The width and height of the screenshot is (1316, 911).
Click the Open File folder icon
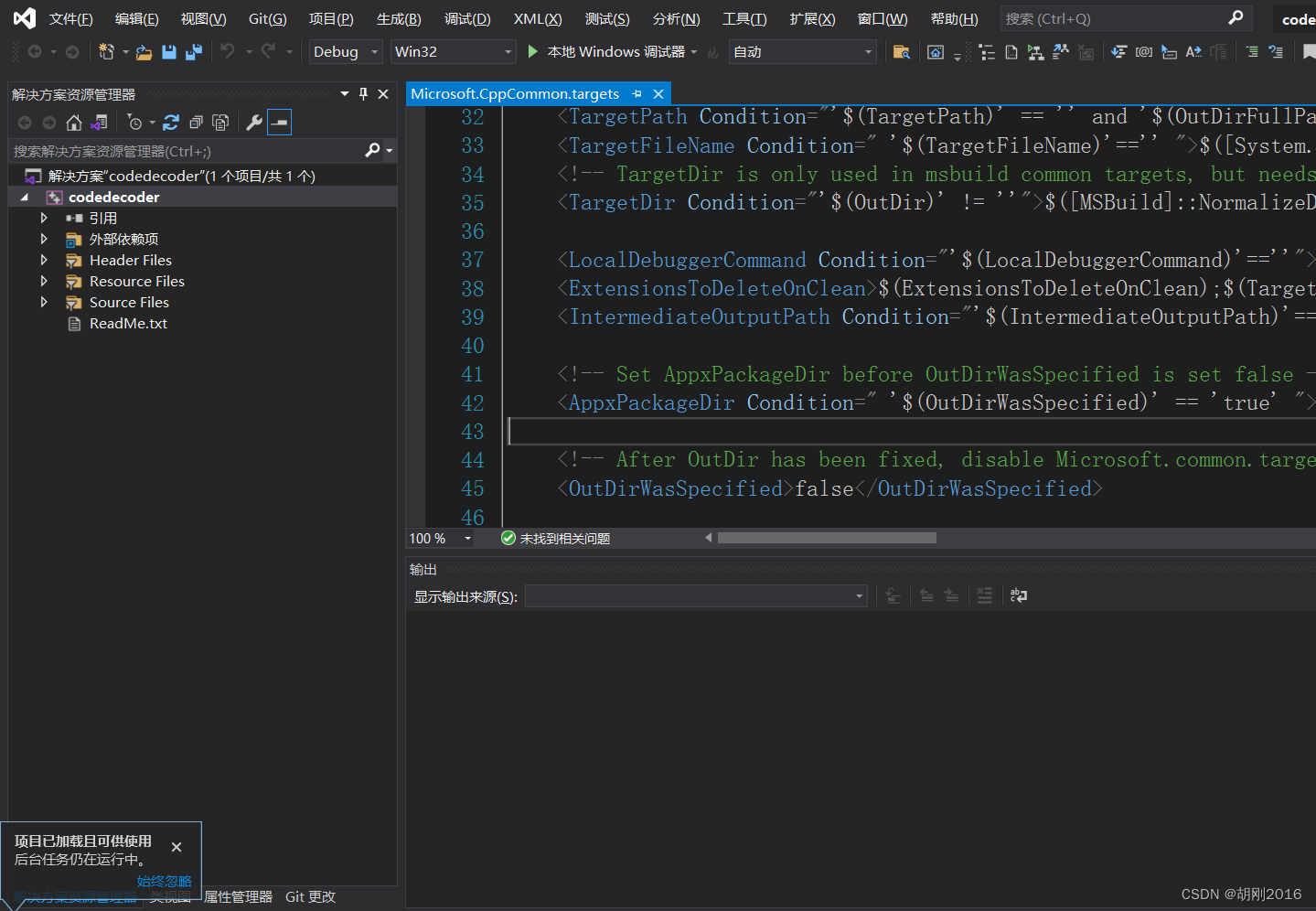(144, 52)
